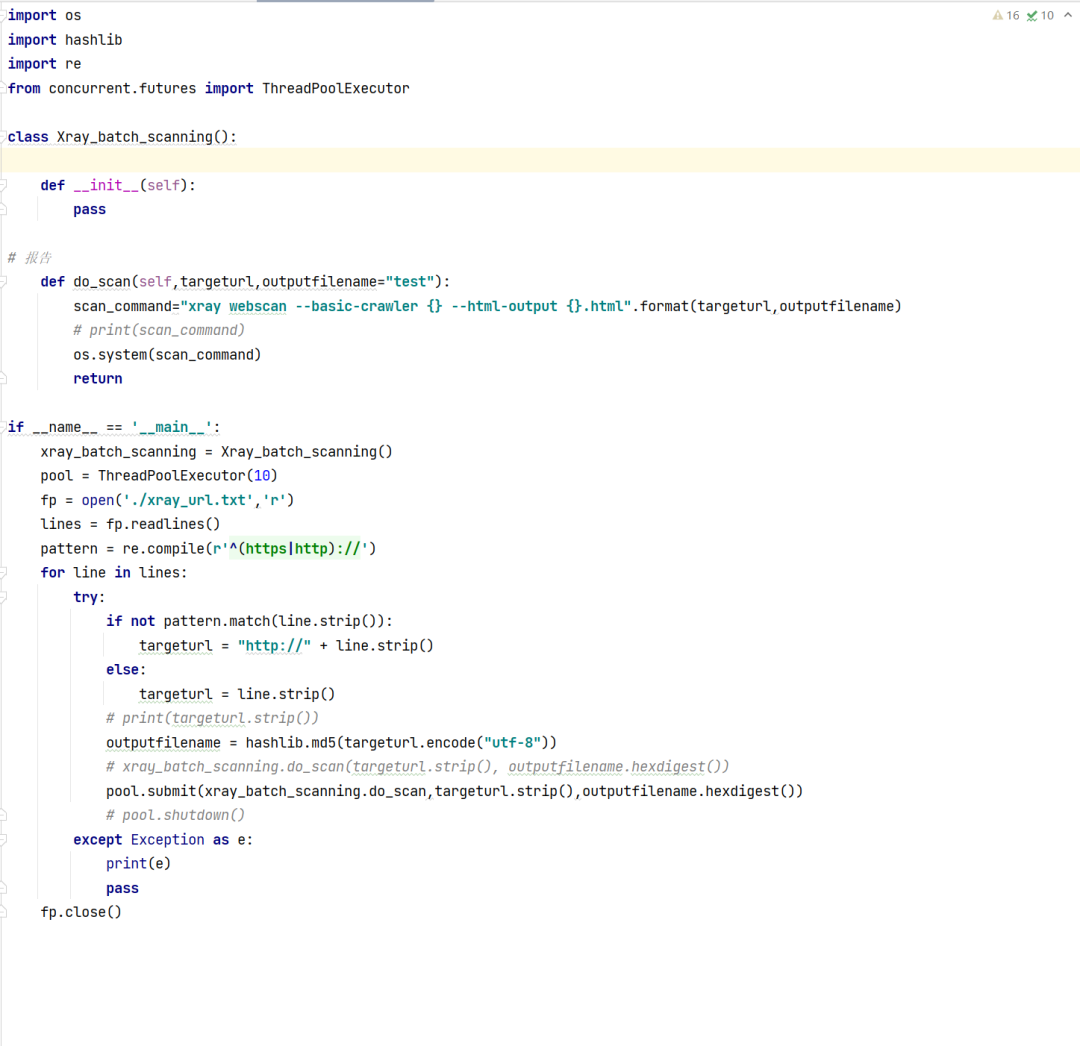Click 'targeturl = line.strip()' assignment
Image resolution: width=1080 pixels, height=1046 pixels.
(237, 694)
